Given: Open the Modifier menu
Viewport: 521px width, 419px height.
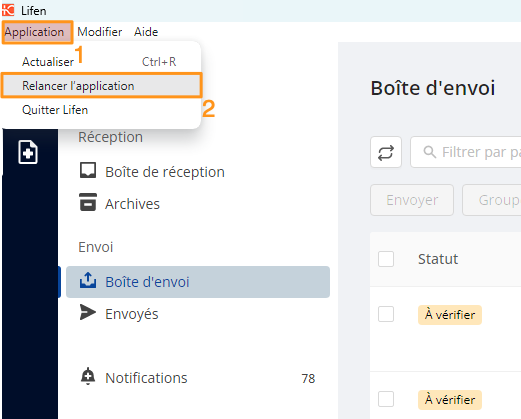Looking at the screenshot, I should [x=100, y=32].
